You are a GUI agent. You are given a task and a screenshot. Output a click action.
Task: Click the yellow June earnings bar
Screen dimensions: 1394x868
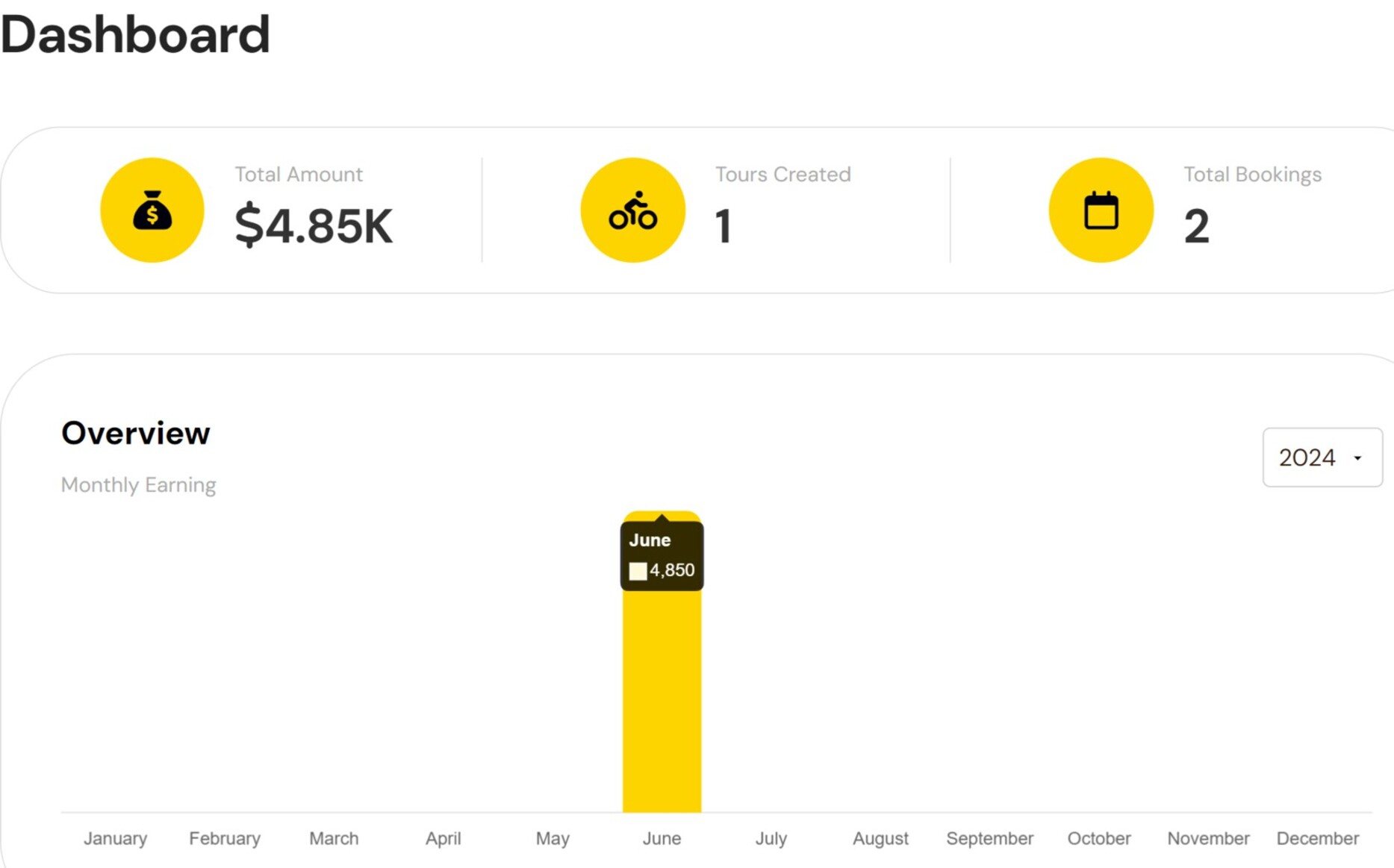662,700
